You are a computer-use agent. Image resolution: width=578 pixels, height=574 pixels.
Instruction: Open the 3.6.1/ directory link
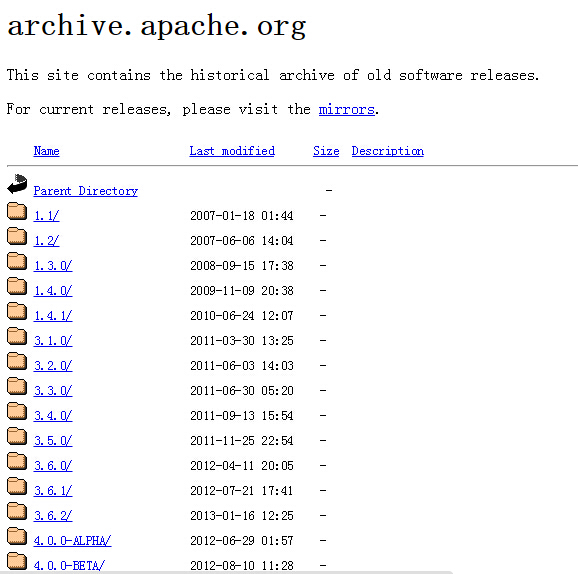(x=53, y=491)
